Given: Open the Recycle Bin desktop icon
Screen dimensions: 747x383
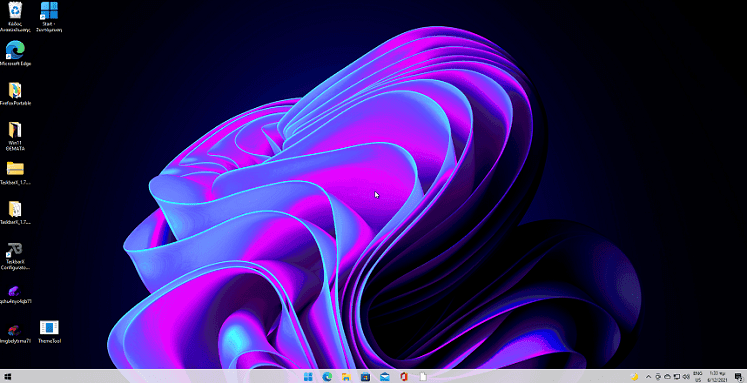Looking at the screenshot, I should [15, 16].
